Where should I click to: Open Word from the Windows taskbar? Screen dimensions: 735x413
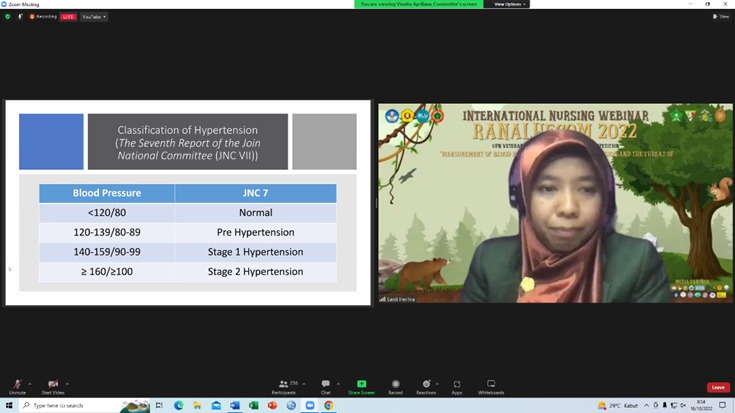coord(235,406)
